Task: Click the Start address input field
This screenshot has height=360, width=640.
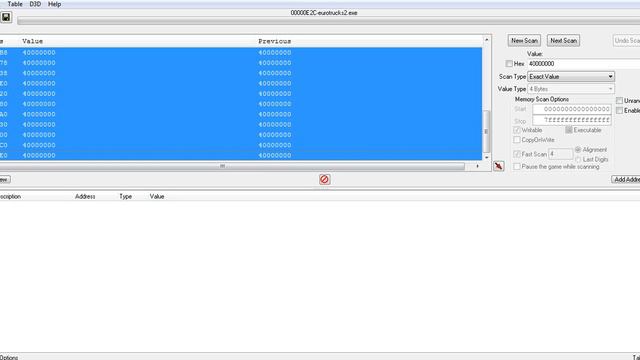Action: (x=572, y=109)
